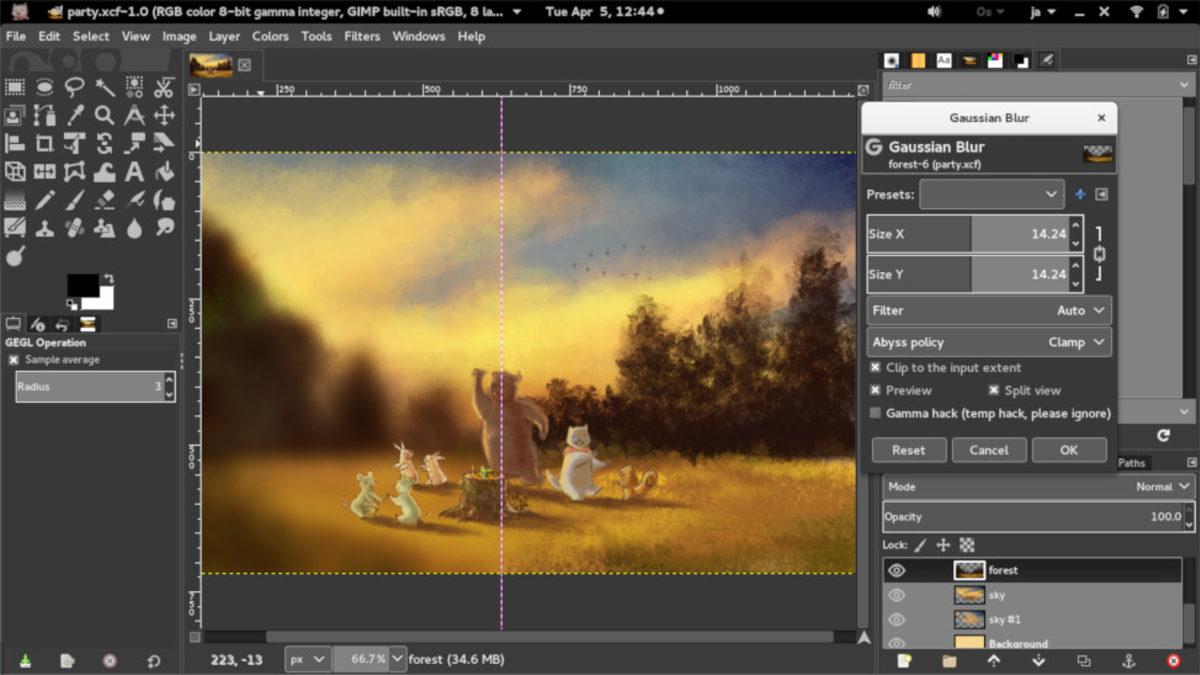Open the Presets dropdown
This screenshot has width=1200, height=675.
coord(992,194)
